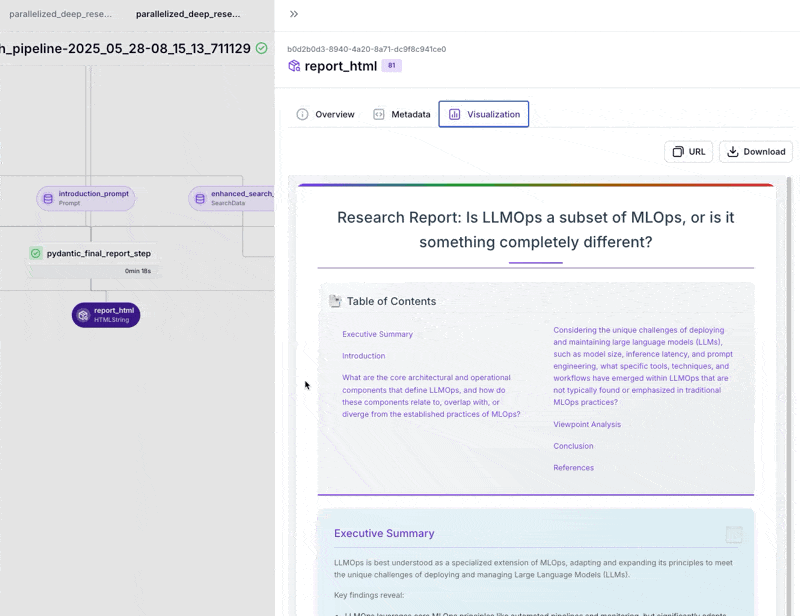The width and height of the screenshot is (800, 616).
Task: Navigate to the Conclusion link
Action: (x=573, y=446)
